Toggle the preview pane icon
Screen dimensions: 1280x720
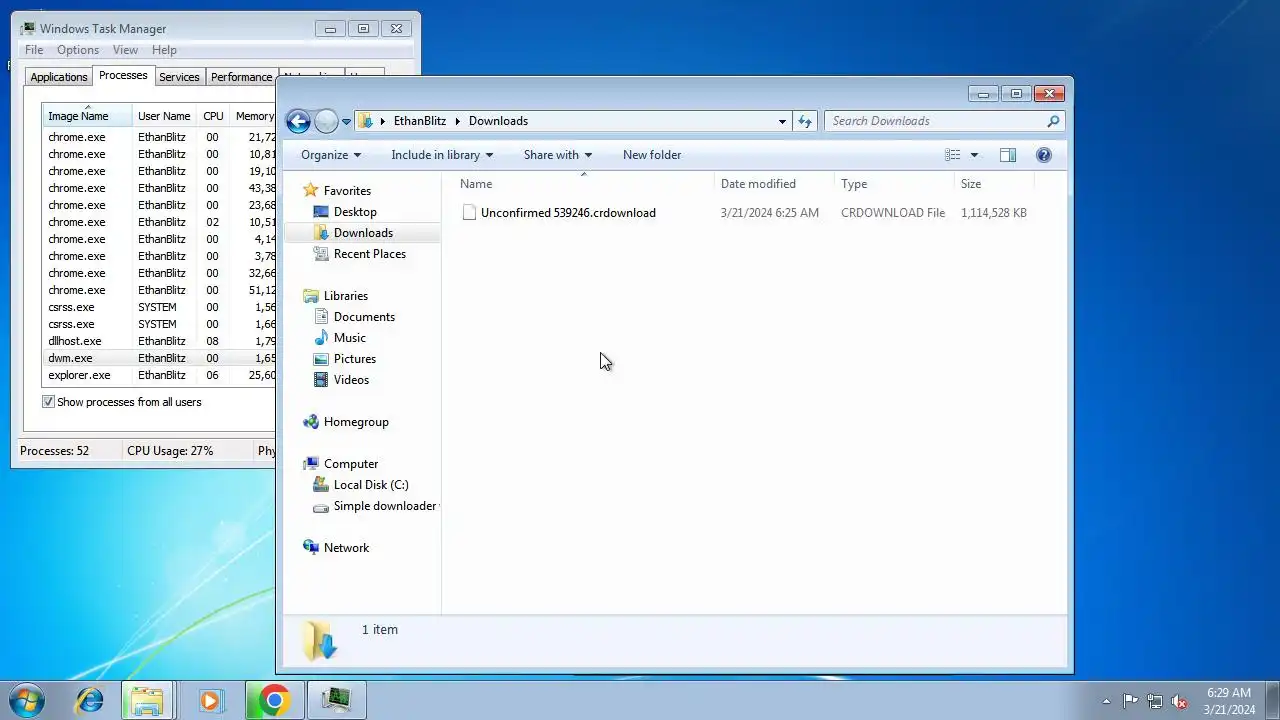click(x=1008, y=155)
